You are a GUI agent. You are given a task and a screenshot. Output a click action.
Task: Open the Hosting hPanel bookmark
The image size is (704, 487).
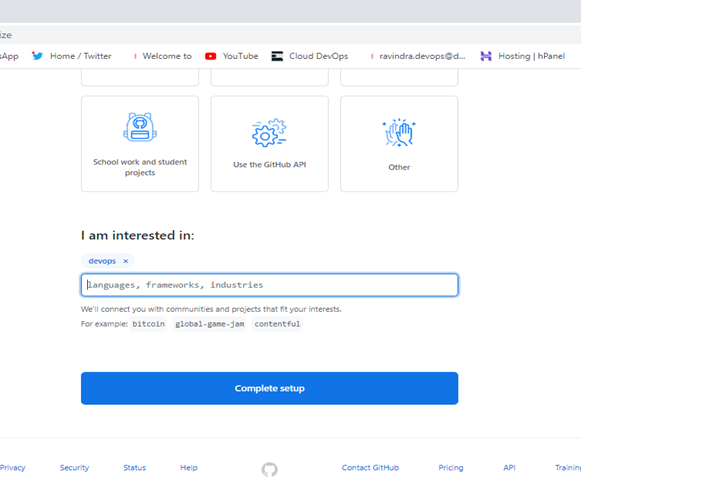click(523, 56)
